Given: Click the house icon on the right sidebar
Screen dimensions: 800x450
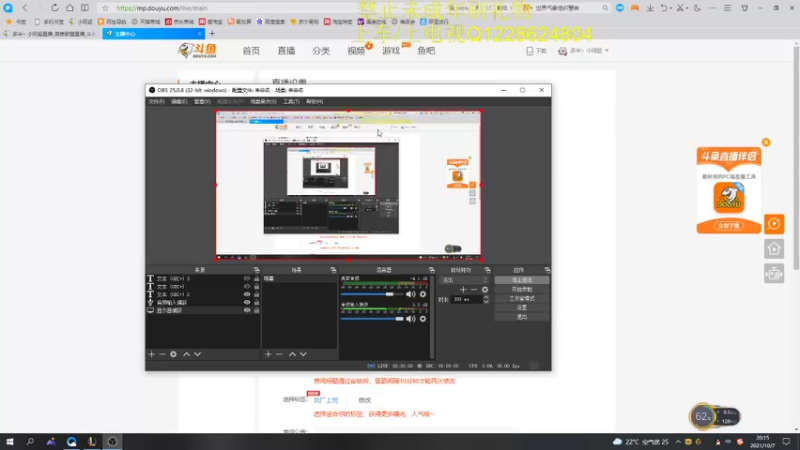Looking at the screenshot, I should 774,249.
